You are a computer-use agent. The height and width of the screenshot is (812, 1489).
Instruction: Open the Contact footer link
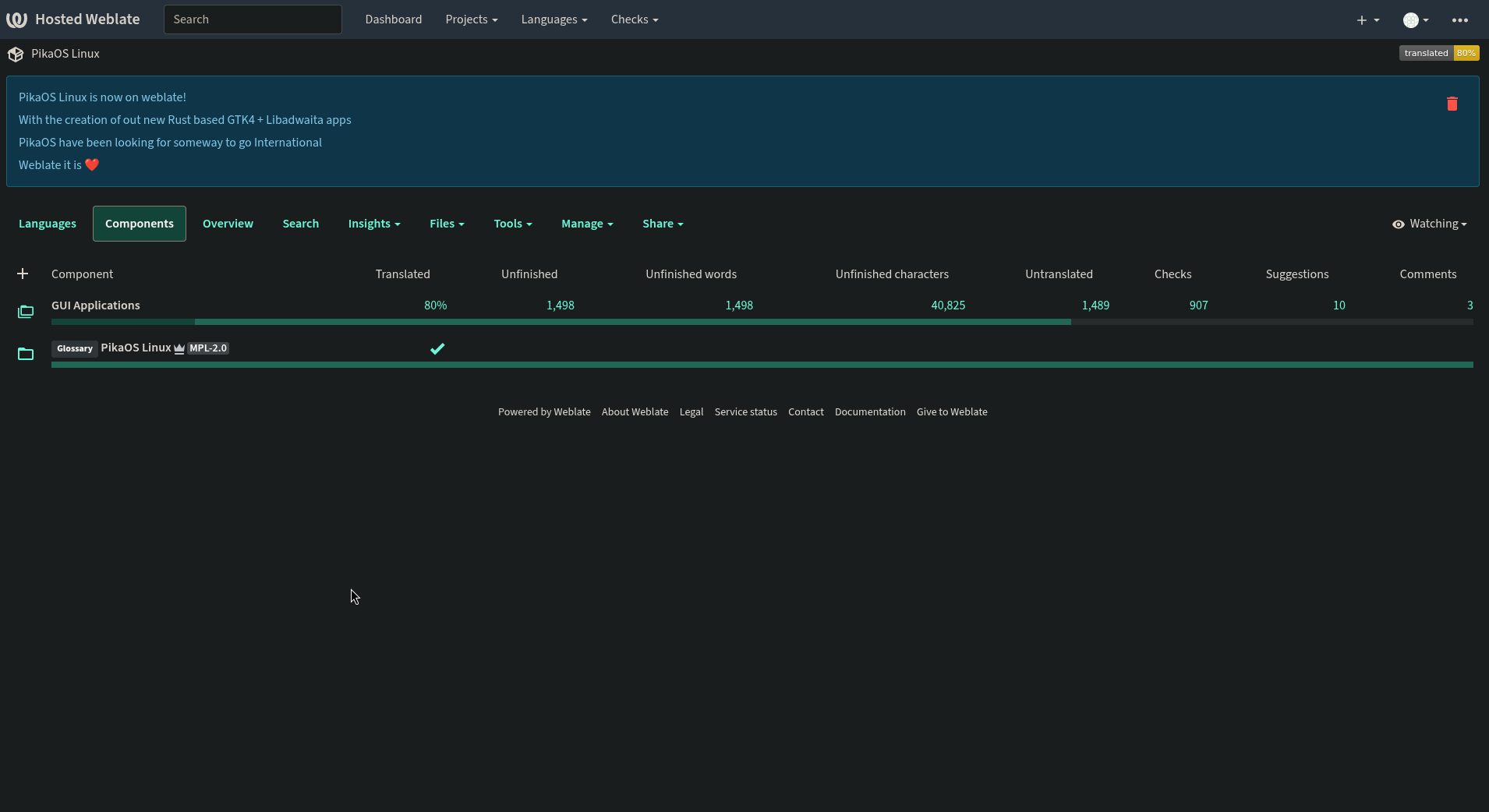pyautogui.click(x=806, y=412)
